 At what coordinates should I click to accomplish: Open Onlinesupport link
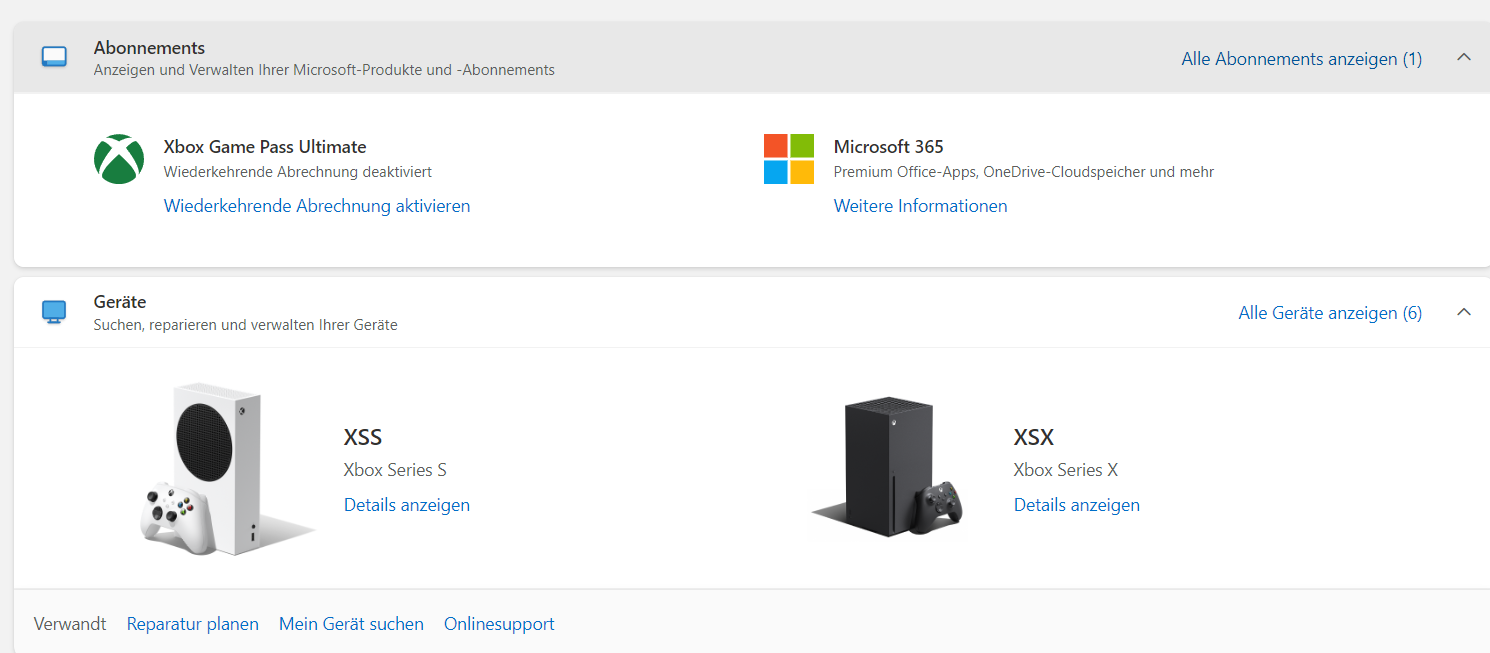[499, 624]
